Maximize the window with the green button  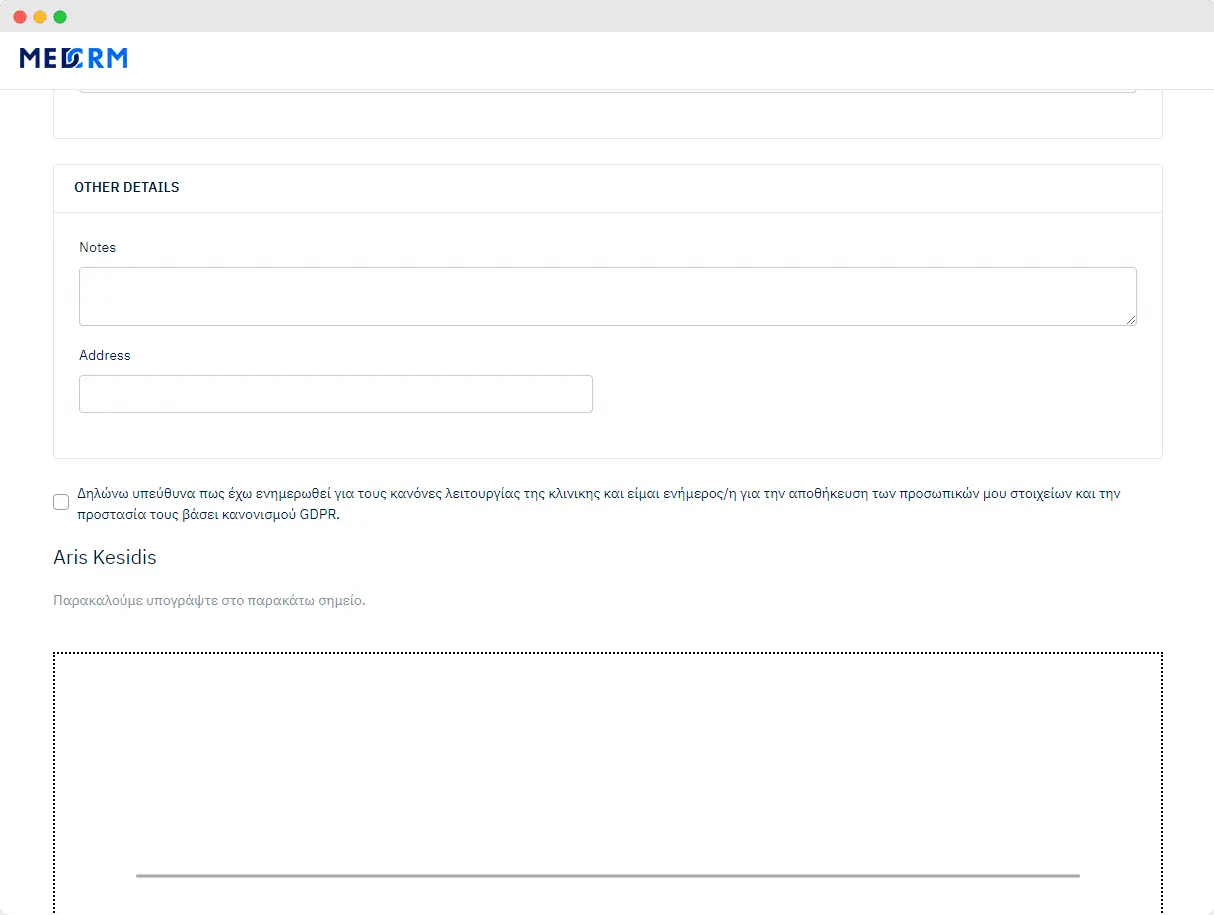pos(60,17)
